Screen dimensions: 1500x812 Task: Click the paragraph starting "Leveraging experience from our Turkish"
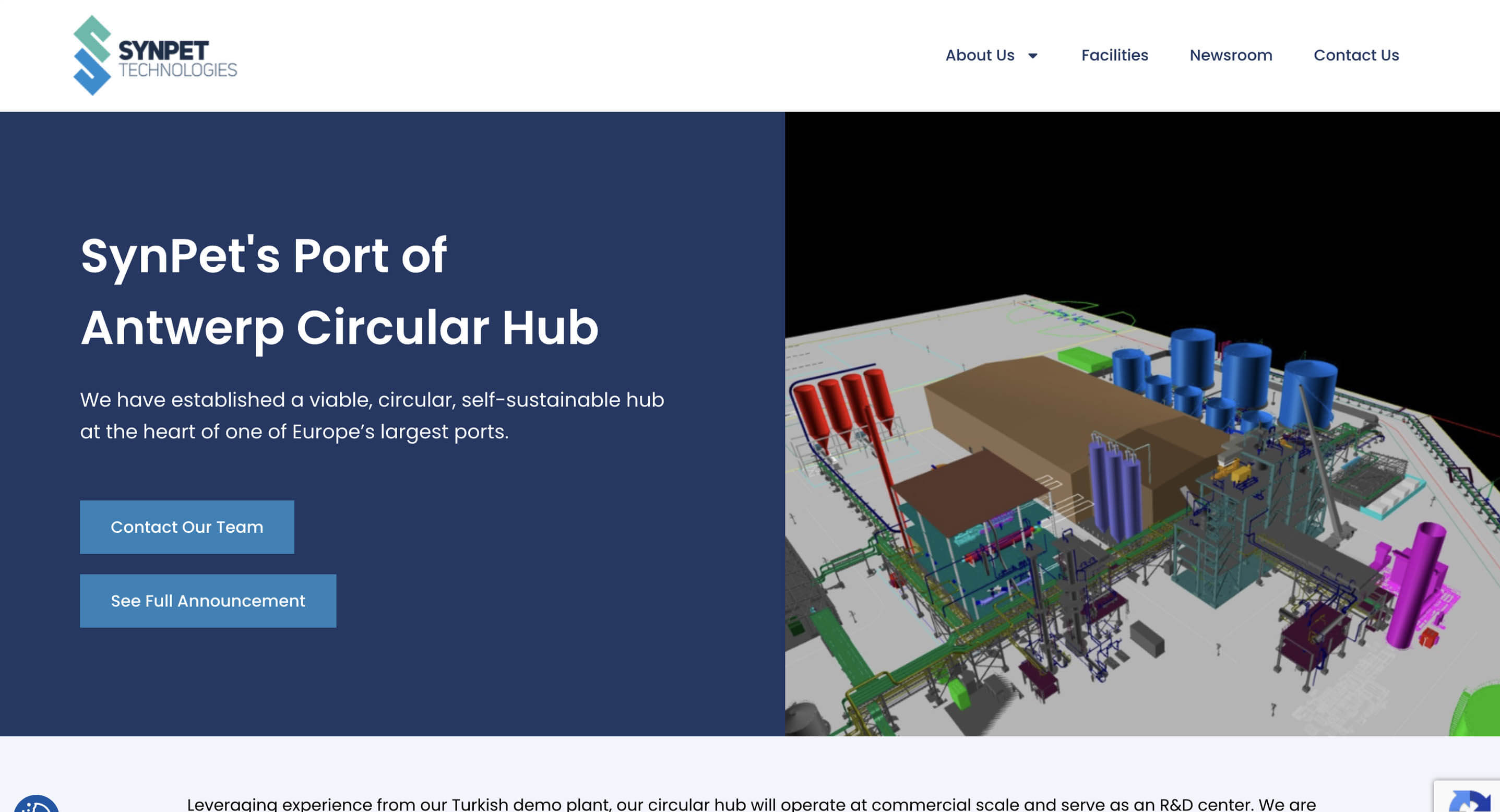[751, 804]
